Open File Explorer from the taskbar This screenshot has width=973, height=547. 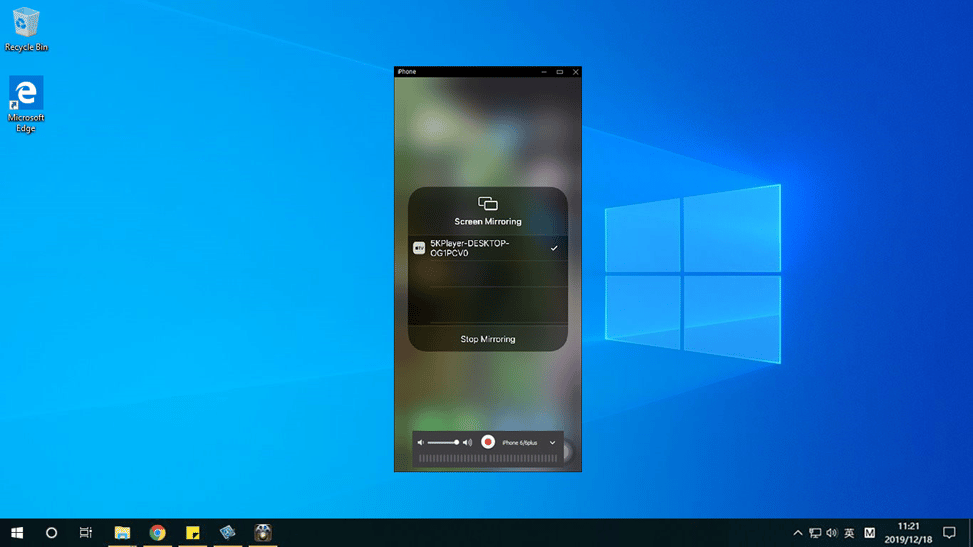tap(122, 533)
